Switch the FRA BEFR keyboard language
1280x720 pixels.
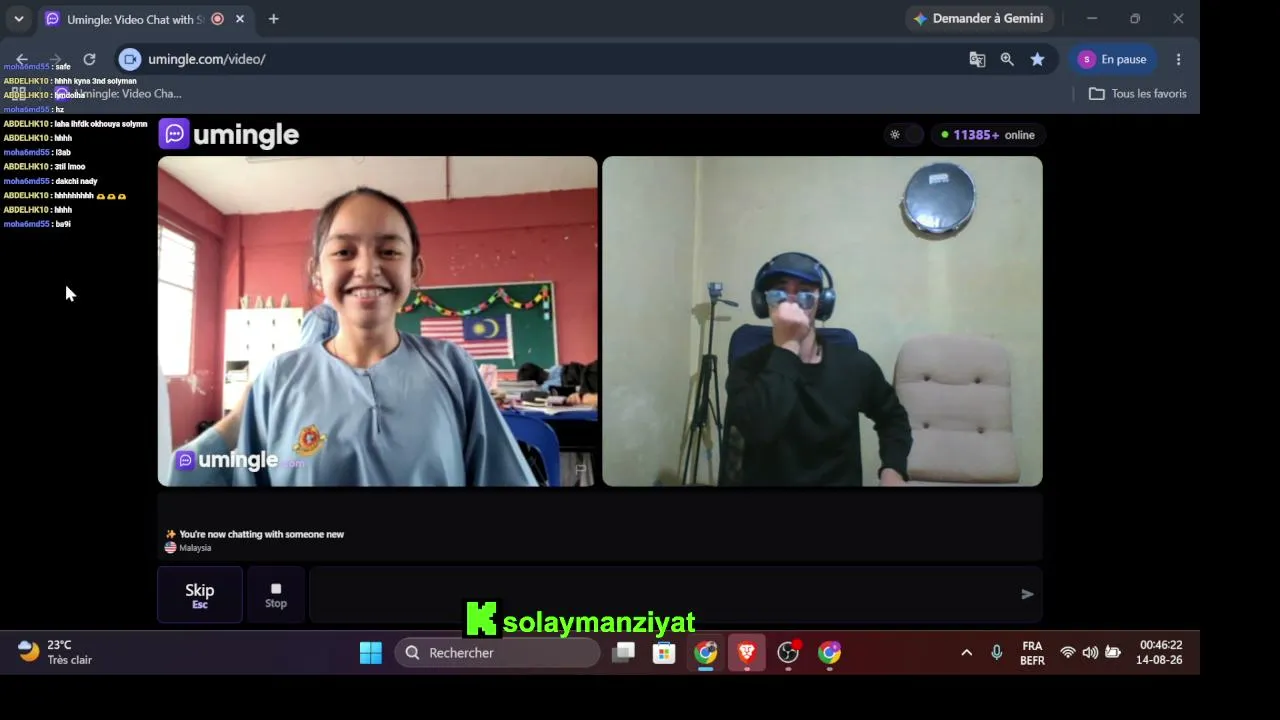[x=1032, y=653]
